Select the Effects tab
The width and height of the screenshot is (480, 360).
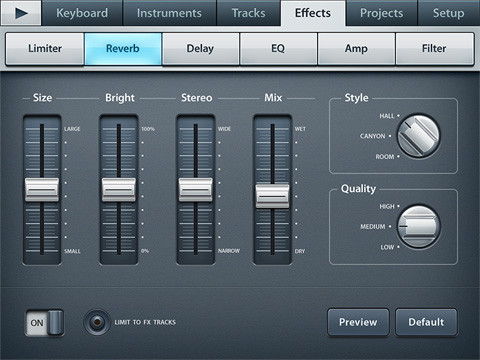pyautogui.click(x=313, y=13)
